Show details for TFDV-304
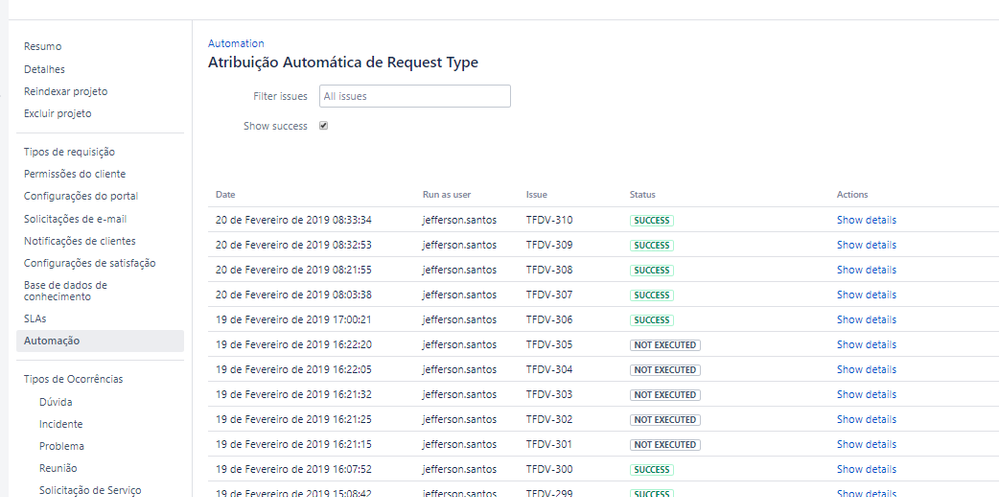This screenshot has width=999, height=497. coord(866,369)
